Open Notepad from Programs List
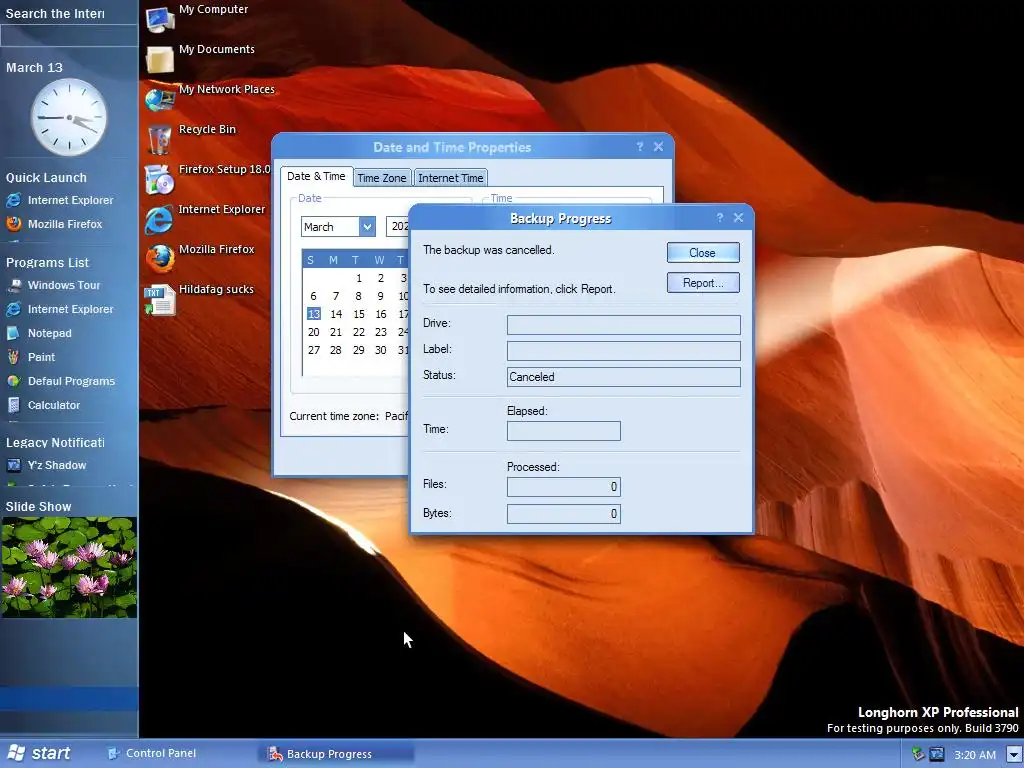1024x768 pixels. [x=39, y=333]
